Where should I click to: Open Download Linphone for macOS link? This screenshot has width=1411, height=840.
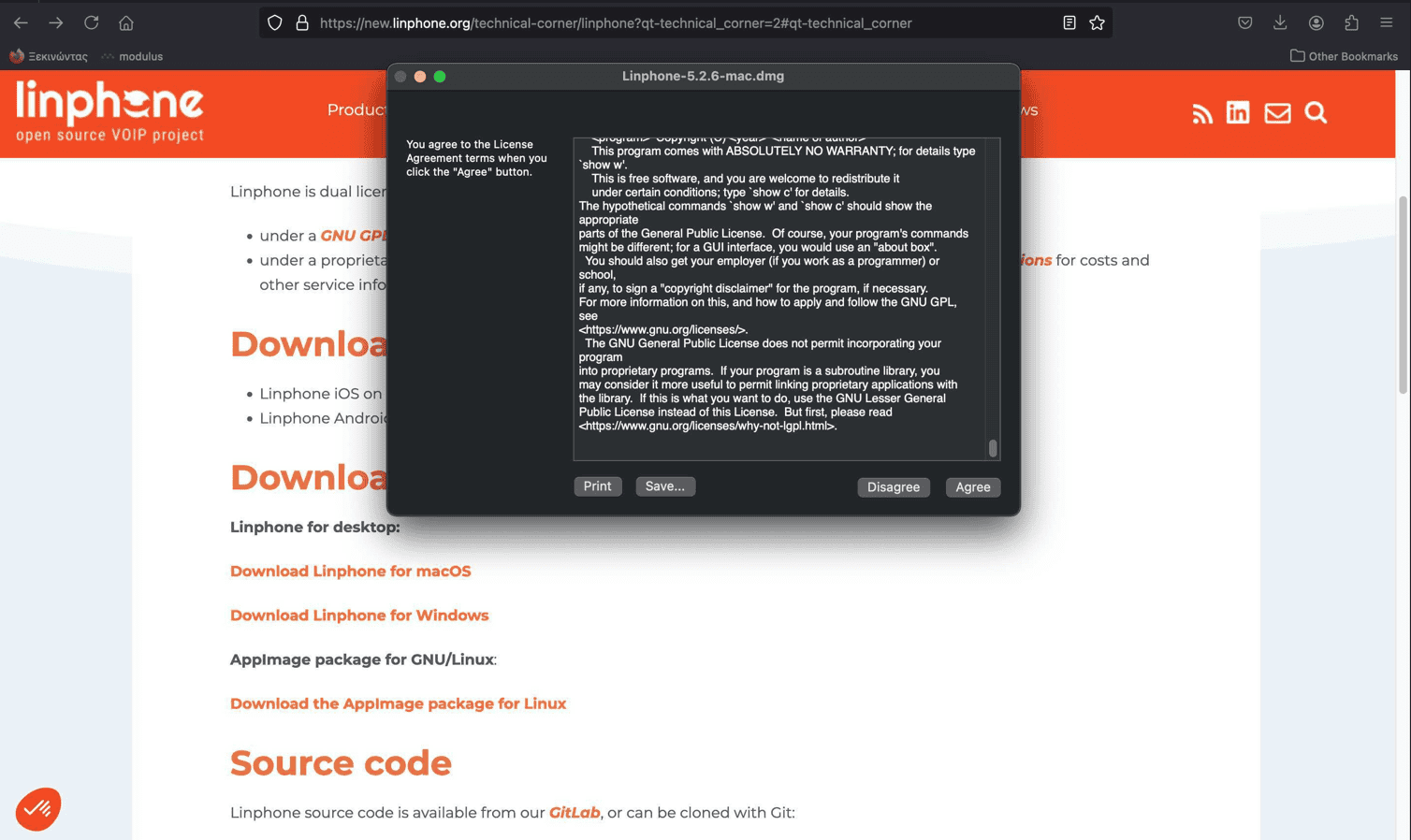(x=350, y=572)
